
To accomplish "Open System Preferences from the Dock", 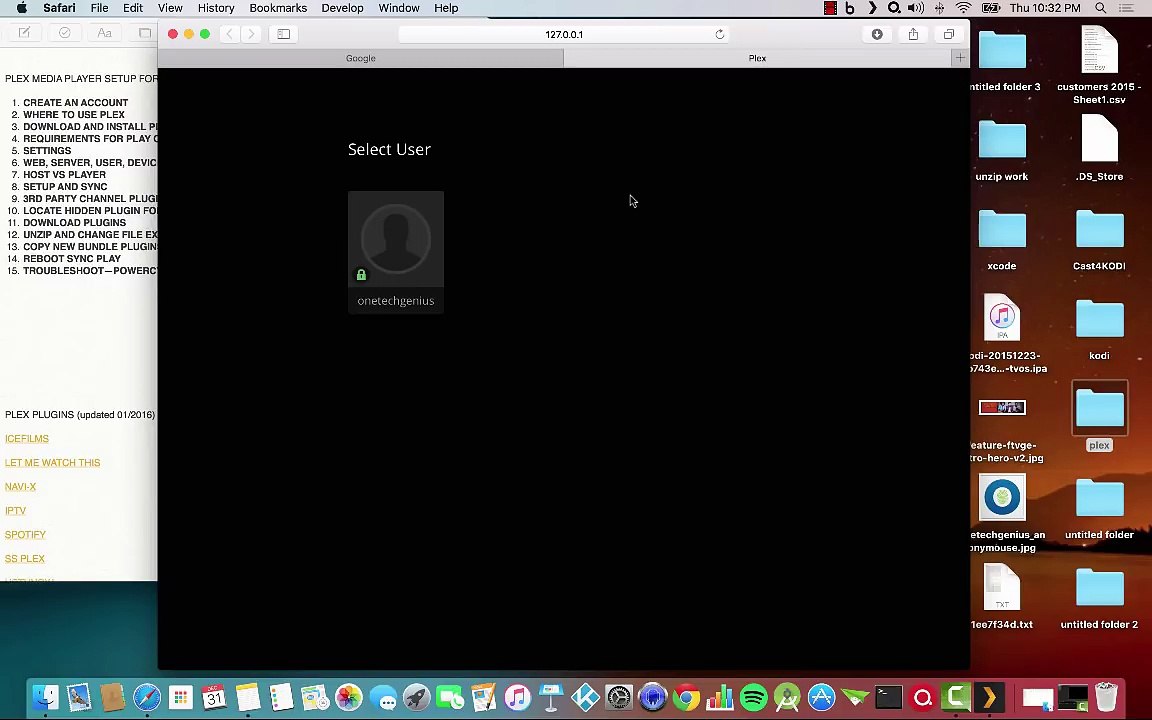I will [619, 697].
